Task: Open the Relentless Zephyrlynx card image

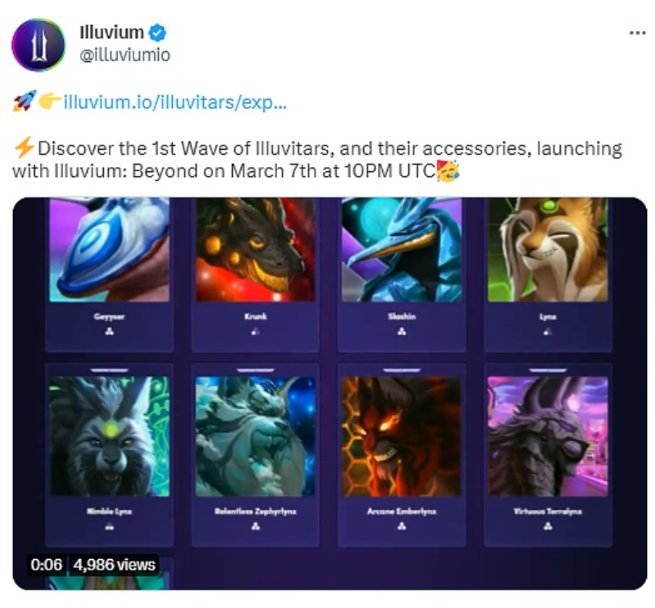Action: click(x=255, y=436)
